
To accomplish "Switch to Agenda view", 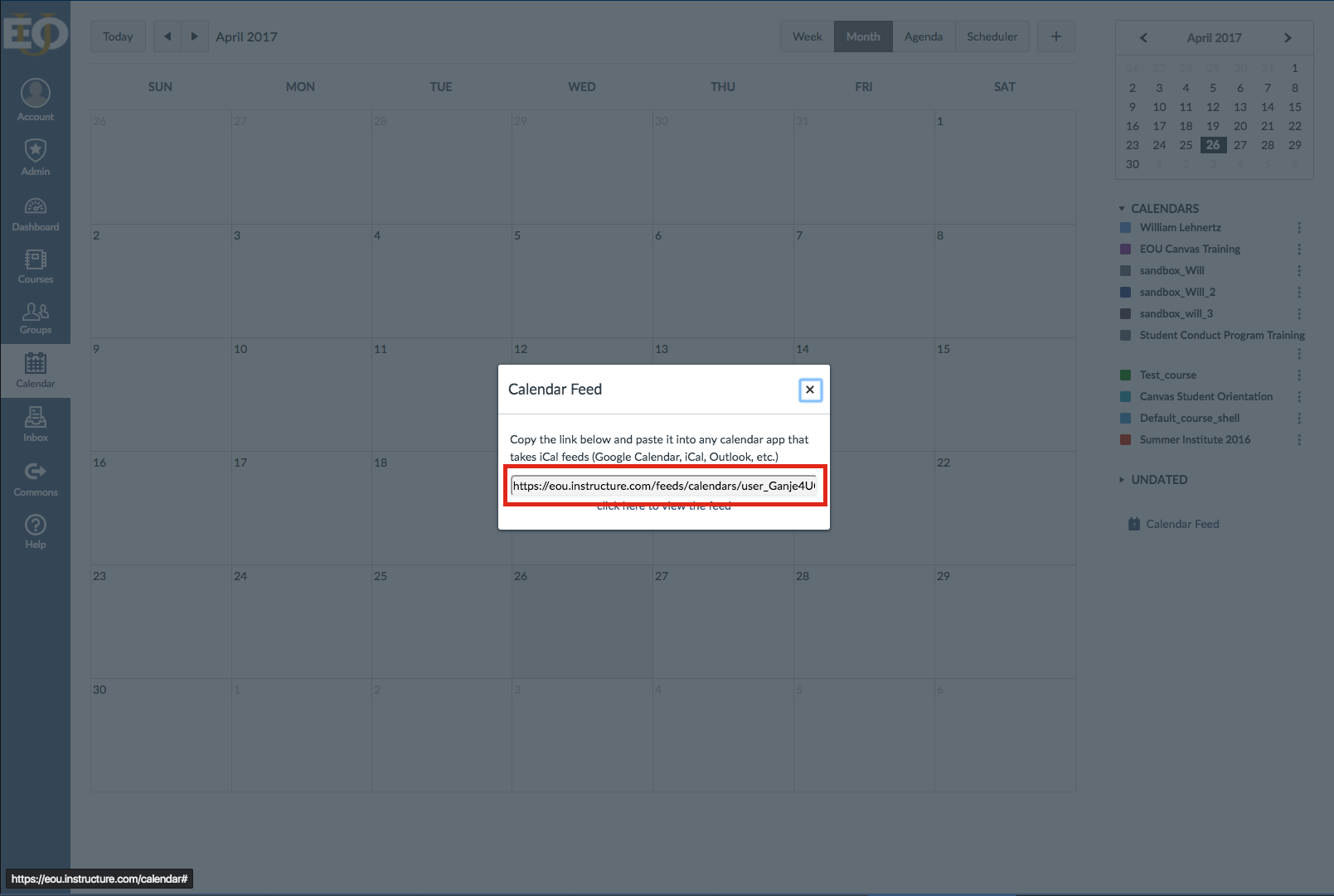I will coord(924,36).
